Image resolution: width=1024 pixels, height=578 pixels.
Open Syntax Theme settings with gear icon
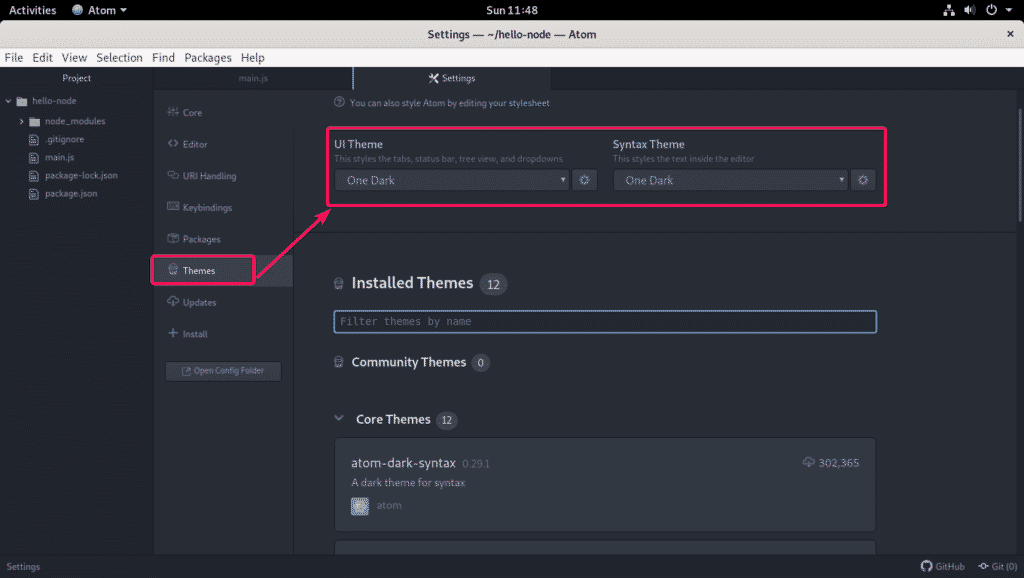tap(862, 180)
